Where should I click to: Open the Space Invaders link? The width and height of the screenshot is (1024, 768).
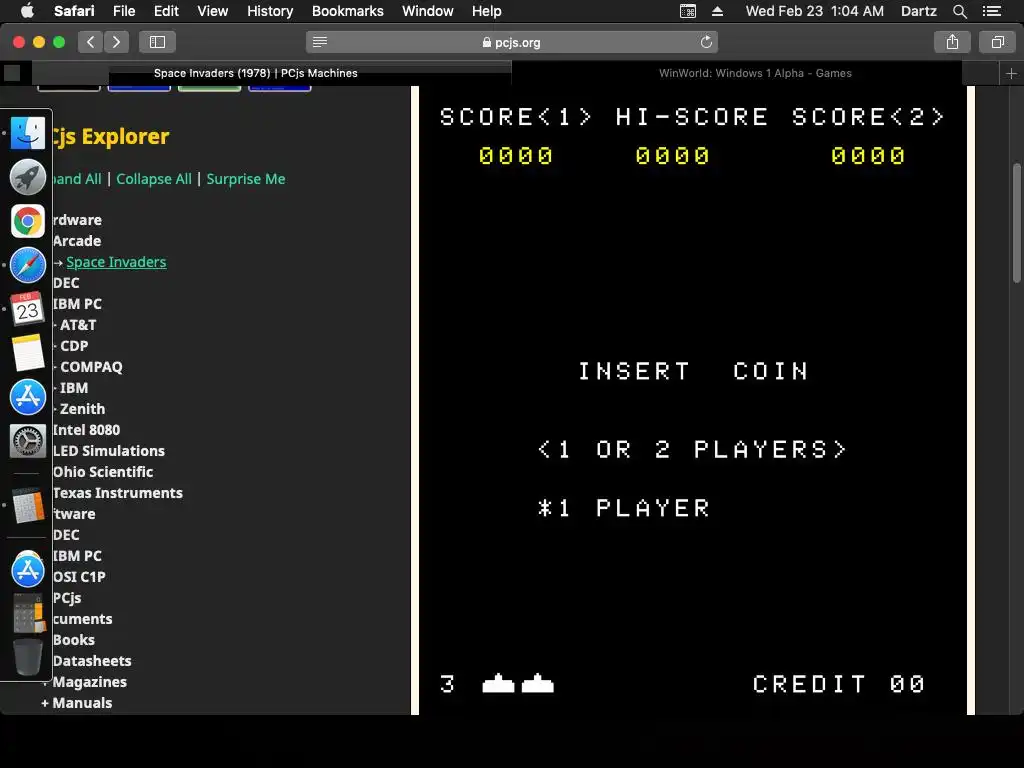(116, 262)
